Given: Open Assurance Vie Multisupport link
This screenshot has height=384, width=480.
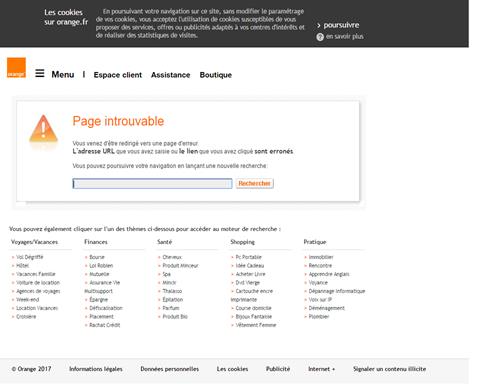Looking at the screenshot, I should pos(102,287).
